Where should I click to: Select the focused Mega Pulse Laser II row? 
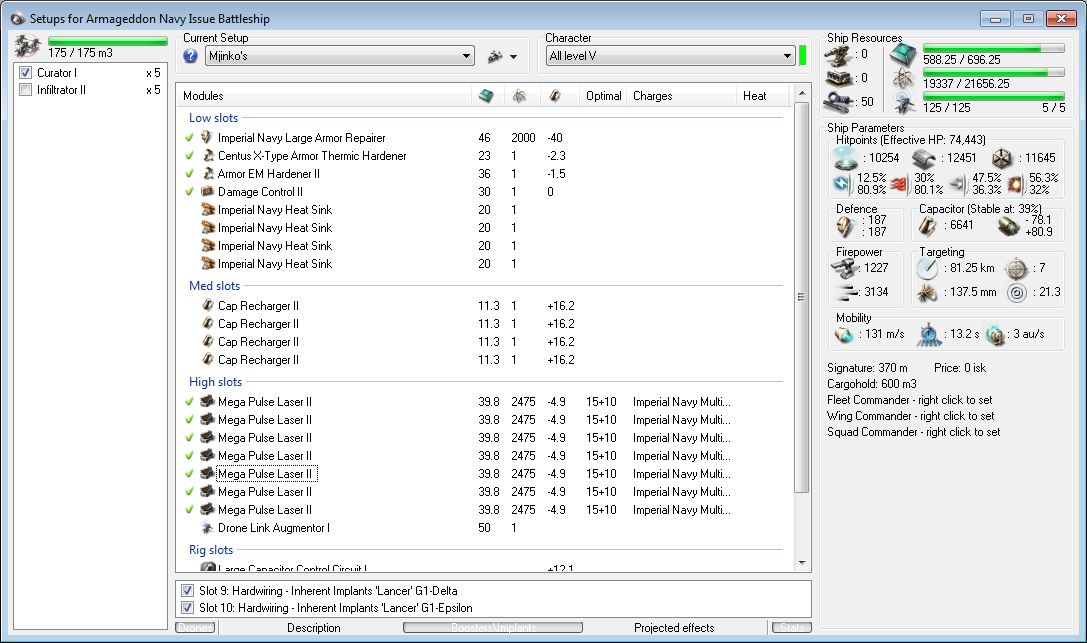482,474
